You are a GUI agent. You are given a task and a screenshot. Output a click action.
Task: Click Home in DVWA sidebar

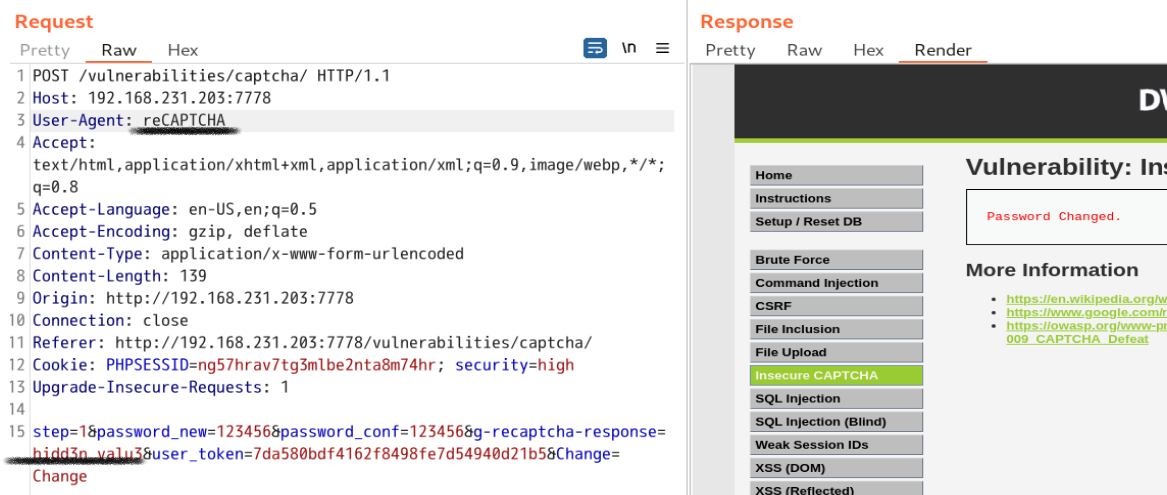click(836, 175)
